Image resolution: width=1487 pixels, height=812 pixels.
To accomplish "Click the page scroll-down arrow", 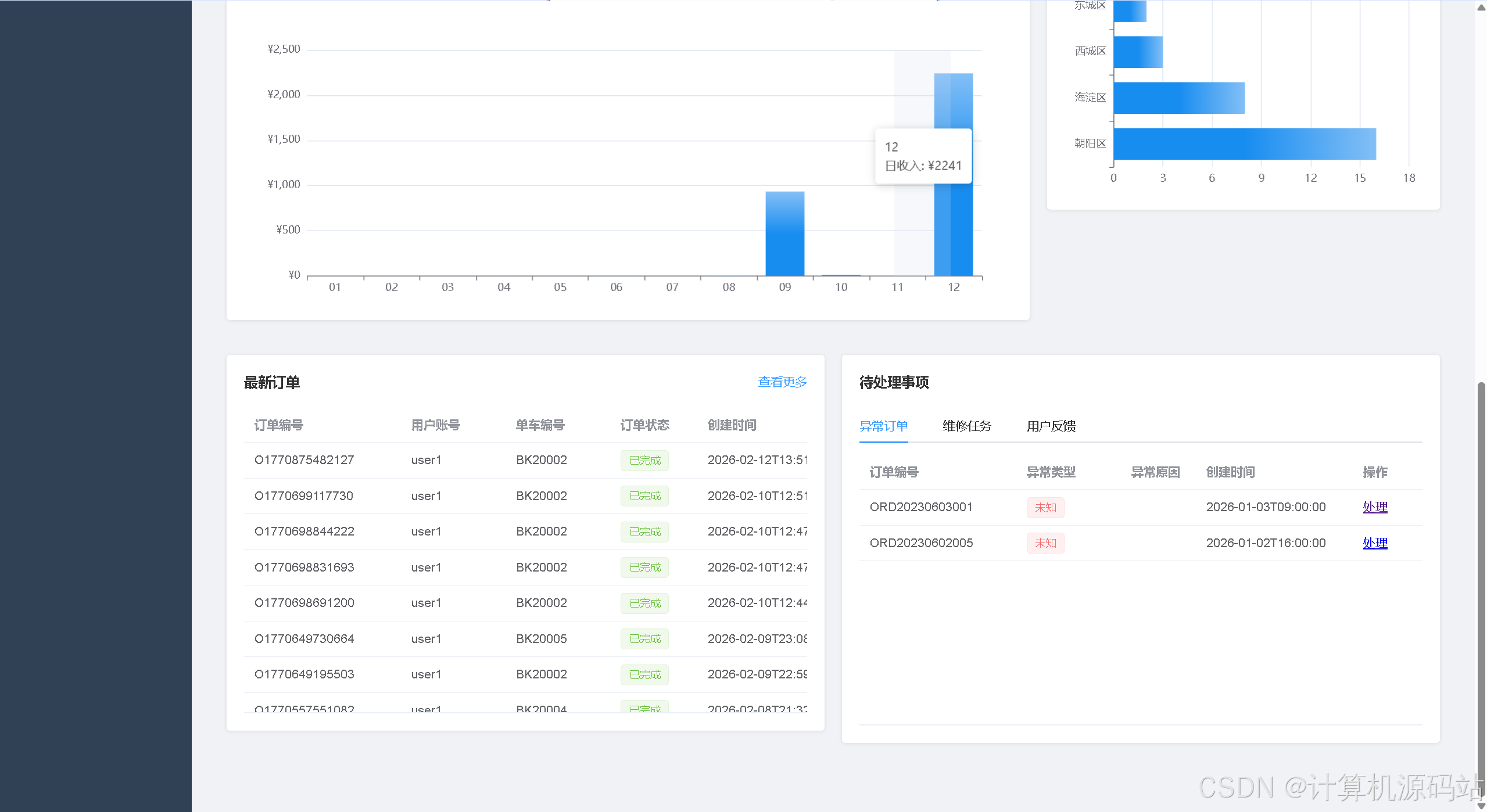I will [1481, 806].
